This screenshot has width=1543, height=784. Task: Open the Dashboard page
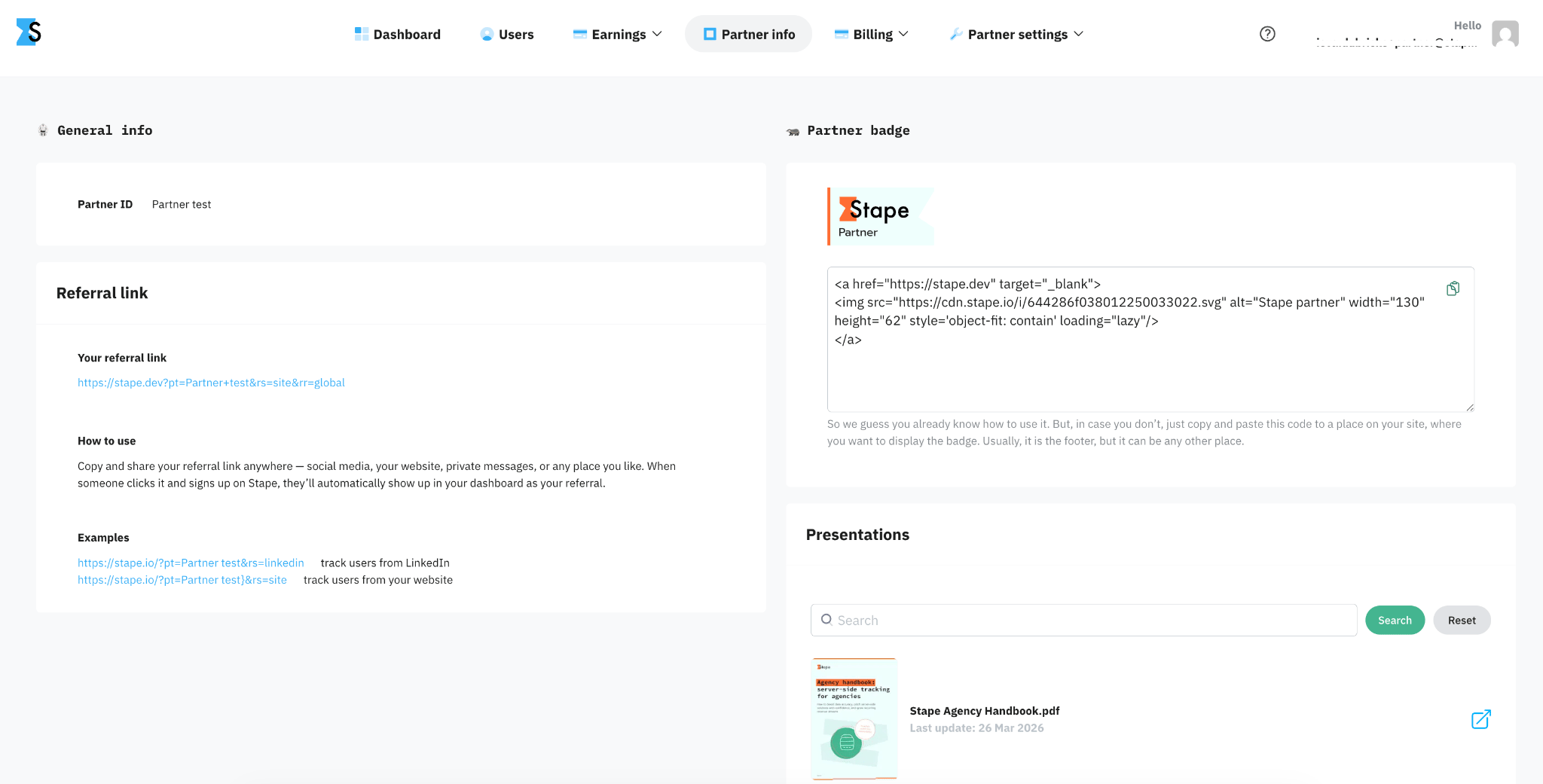pos(398,34)
